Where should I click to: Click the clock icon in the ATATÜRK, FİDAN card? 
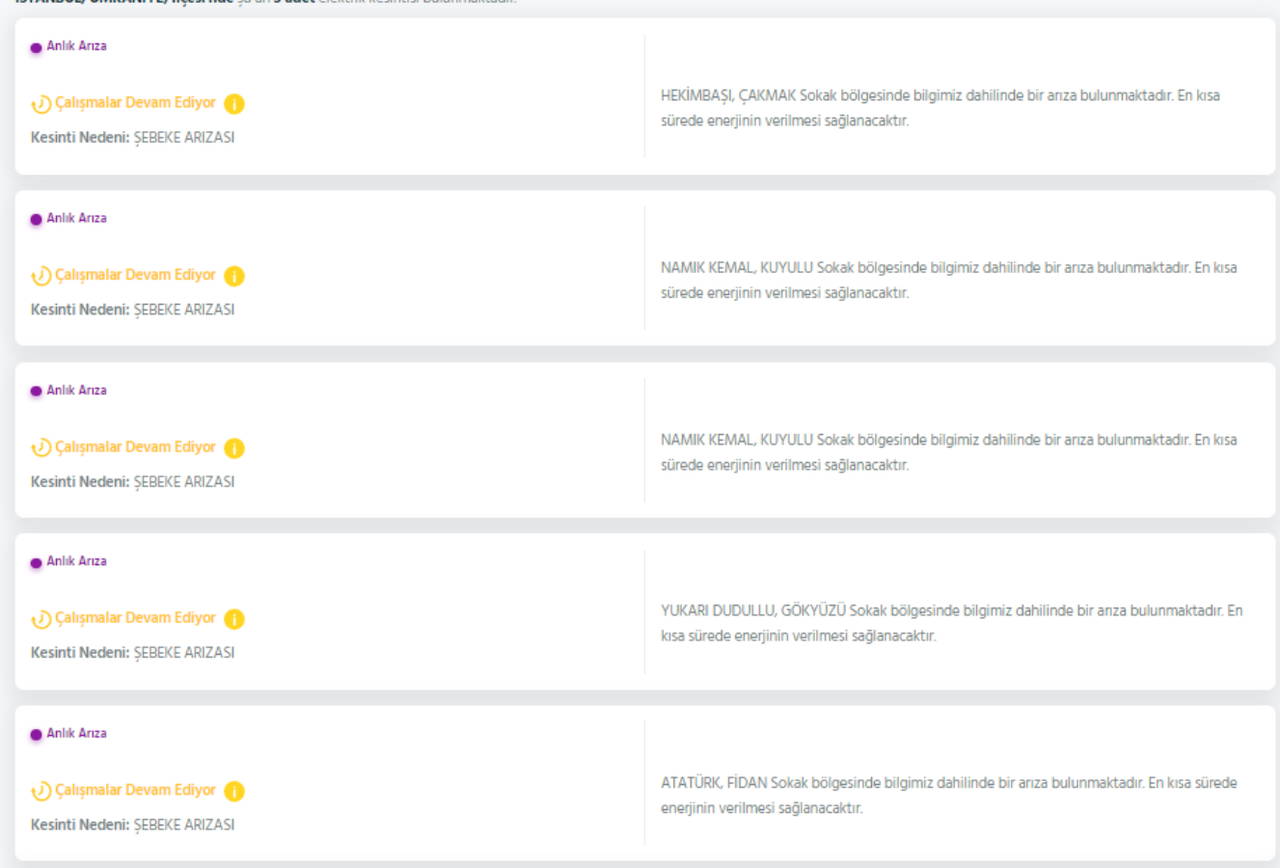pyautogui.click(x=41, y=791)
